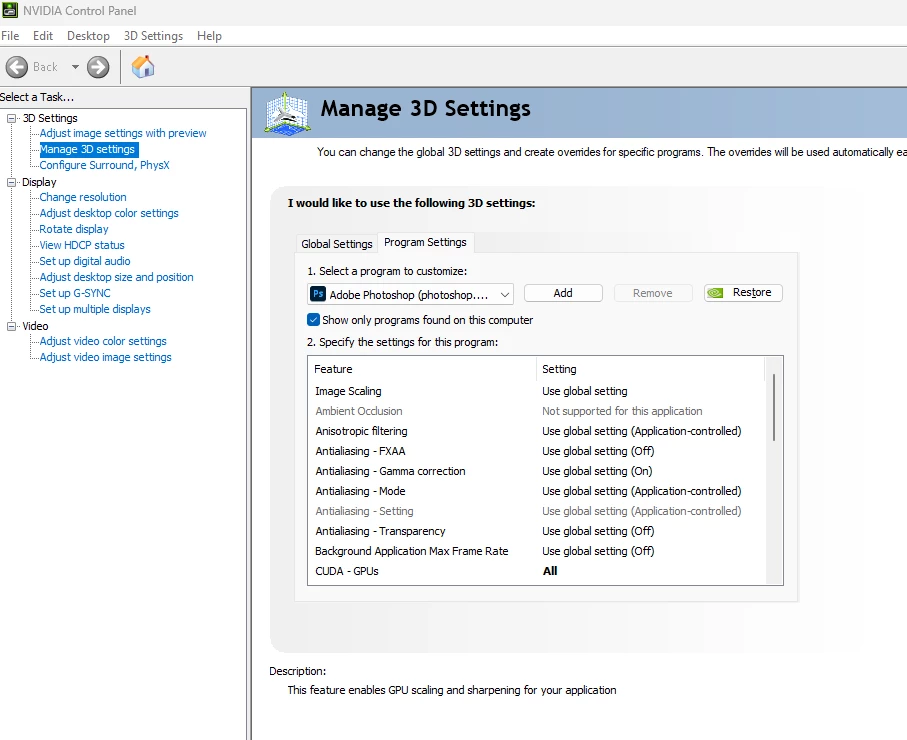Open the Desktop menu
The height and width of the screenshot is (740, 907).
click(x=89, y=36)
